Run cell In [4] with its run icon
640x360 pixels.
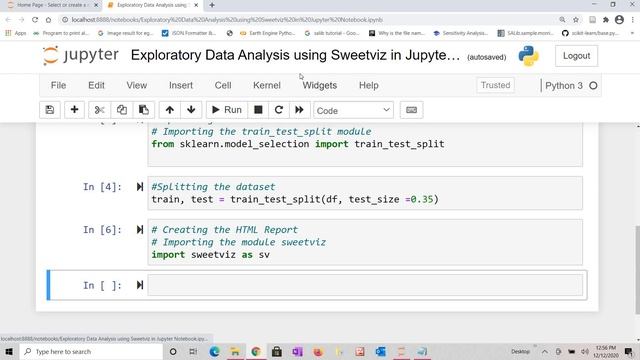point(140,187)
